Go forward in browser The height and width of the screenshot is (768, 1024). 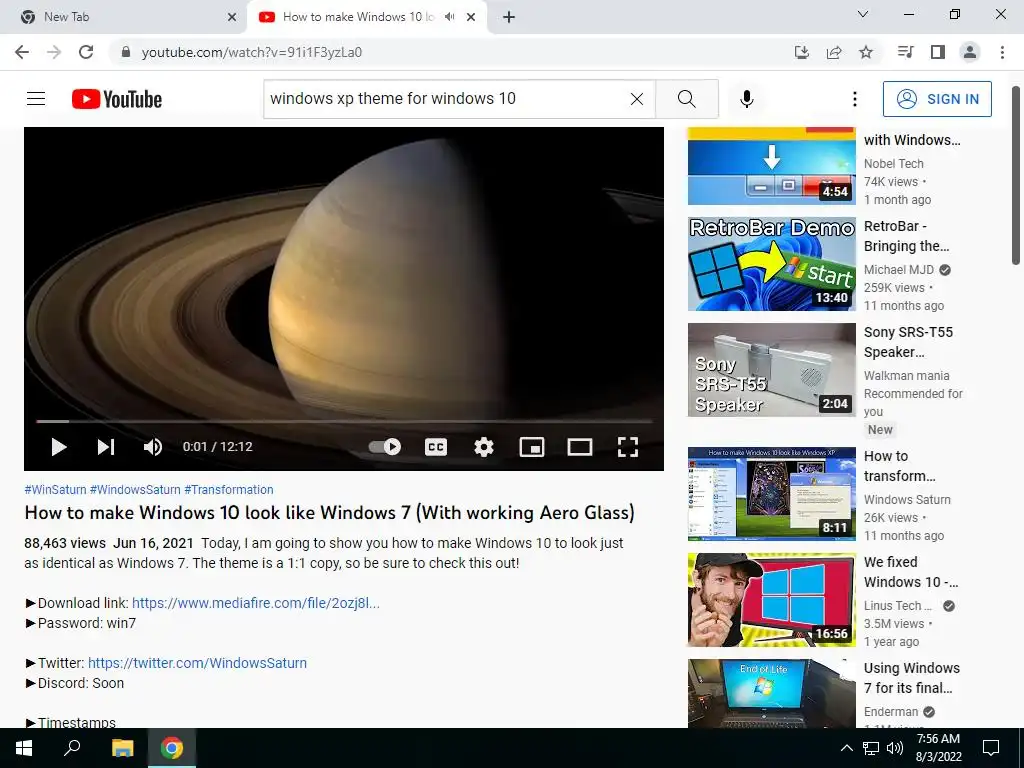coord(54,52)
